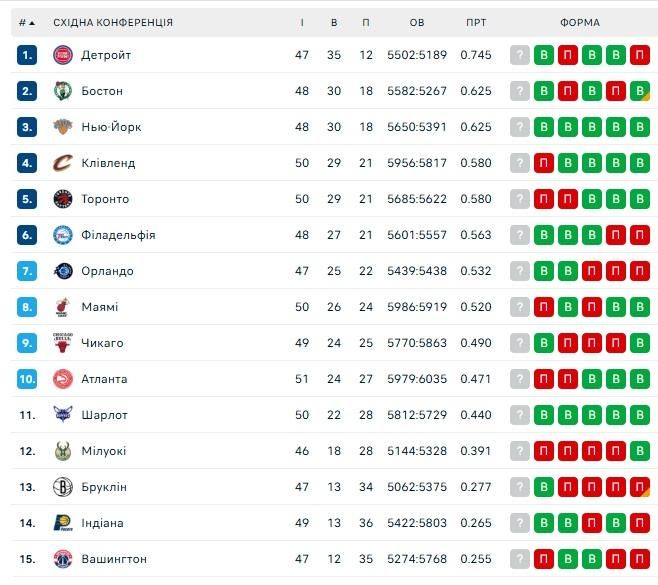Sort standings by ПРТ column header
Screen dimensions: 658x585
click(x=476, y=22)
